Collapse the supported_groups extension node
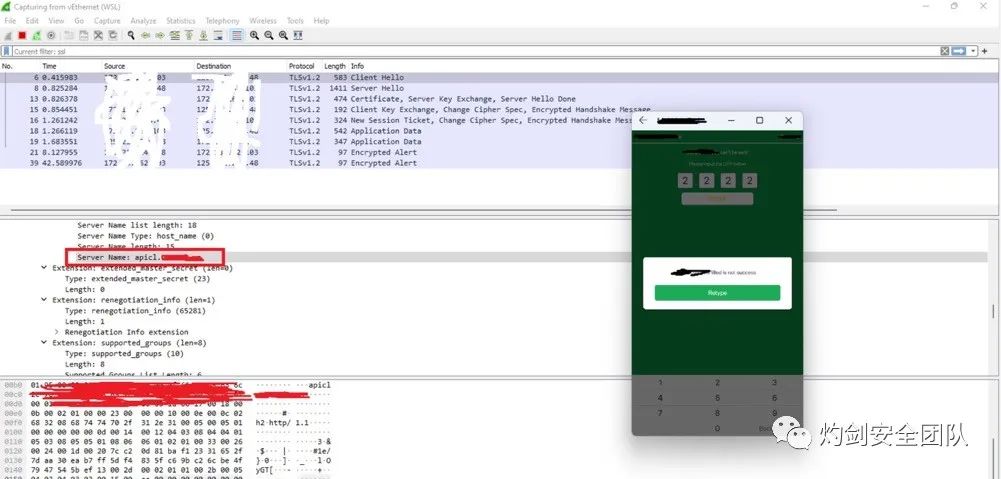1001x479 pixels. (x=43, y=343)
